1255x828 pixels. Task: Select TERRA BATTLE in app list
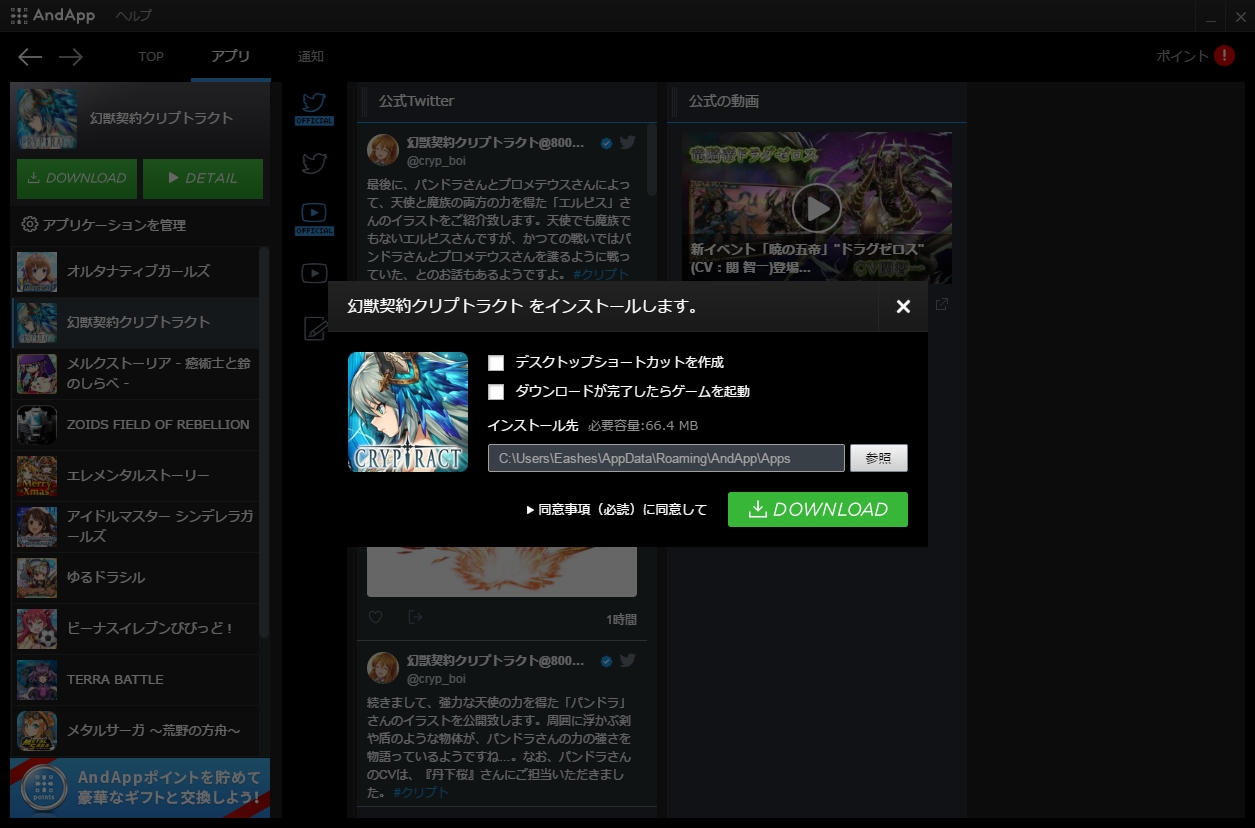point(135,679)
